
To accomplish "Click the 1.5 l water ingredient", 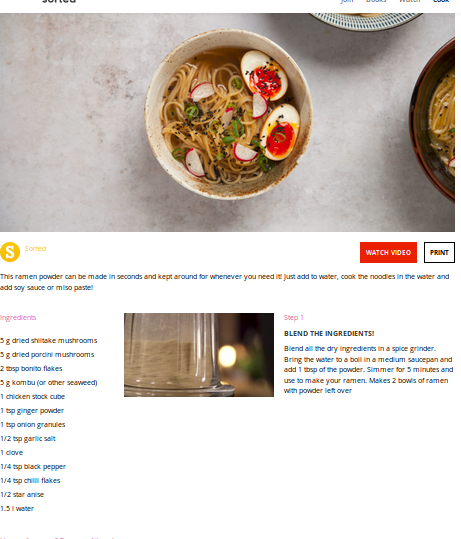I will [17, 509].
